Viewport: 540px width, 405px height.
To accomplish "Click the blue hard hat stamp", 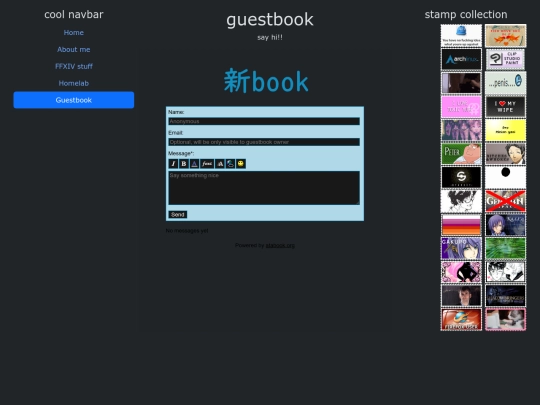I will 461,35.
